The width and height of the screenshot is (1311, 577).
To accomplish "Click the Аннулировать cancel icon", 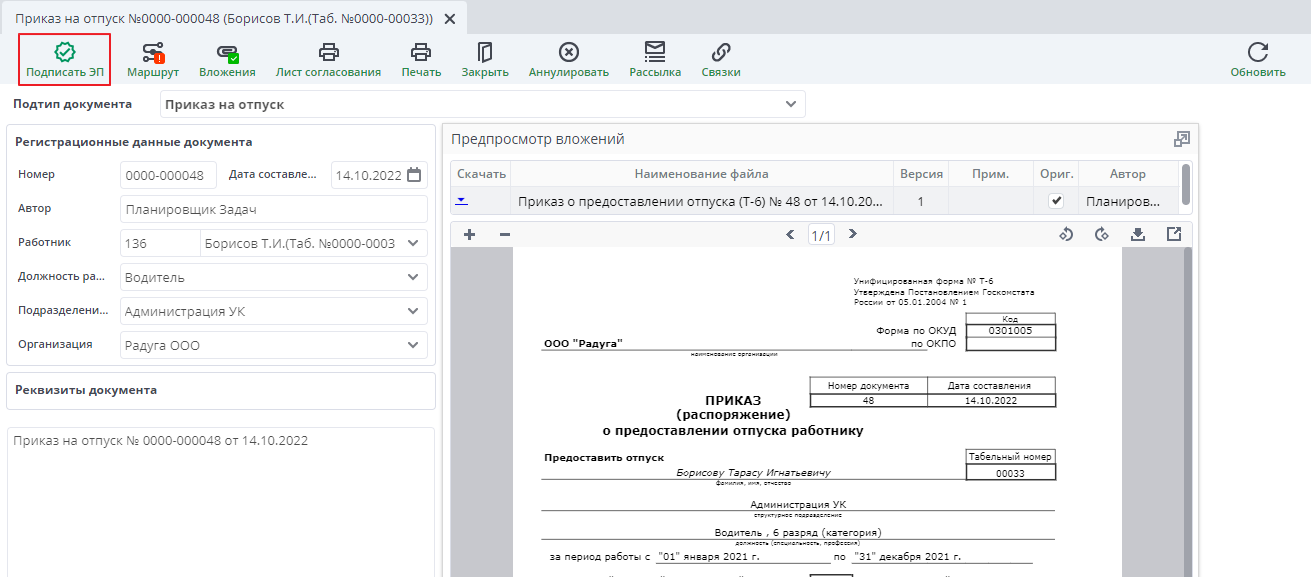I will (x=568, y=57).
